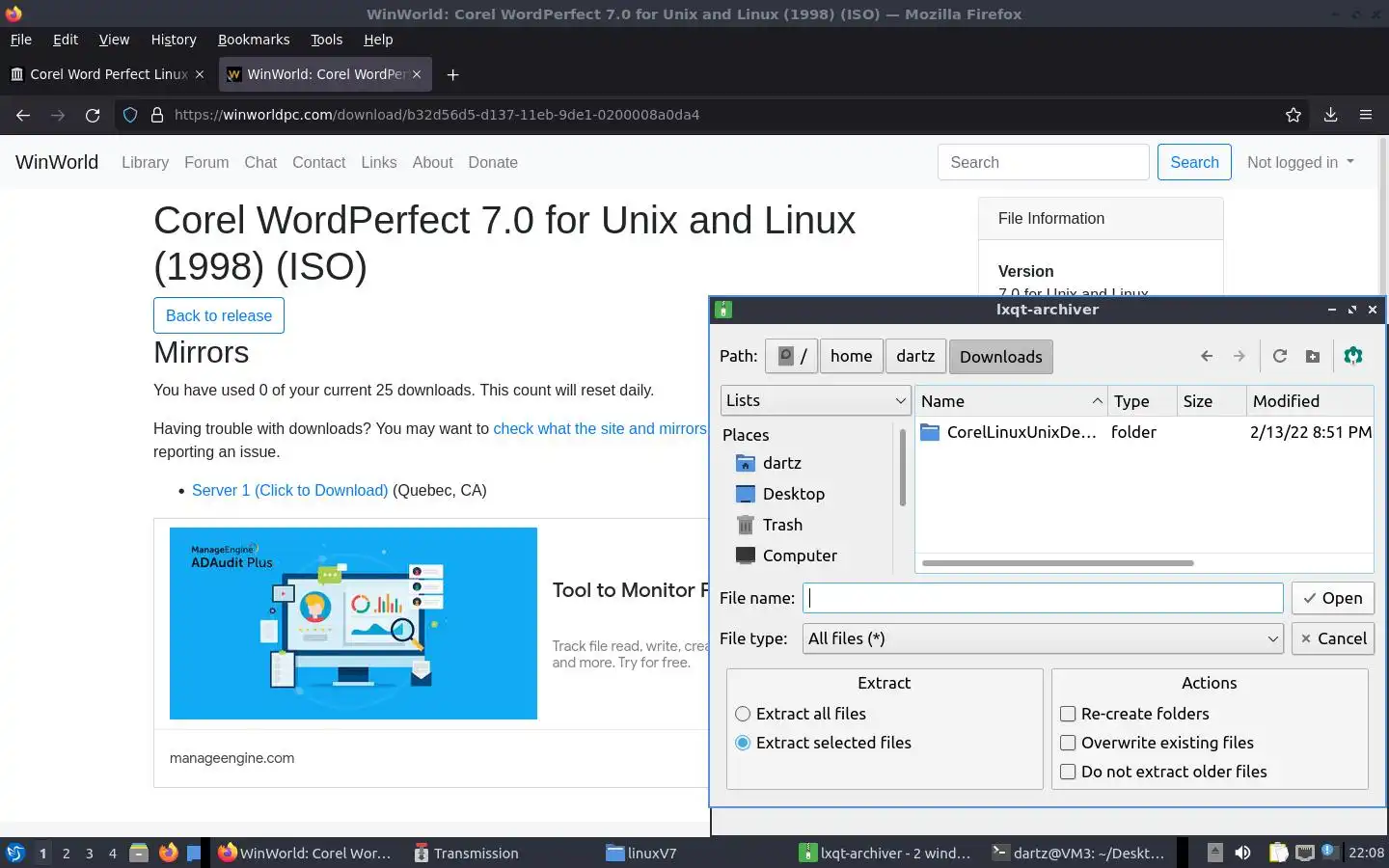
Task: Click the WinWorld Search button
Action: tap(1194, 162)
